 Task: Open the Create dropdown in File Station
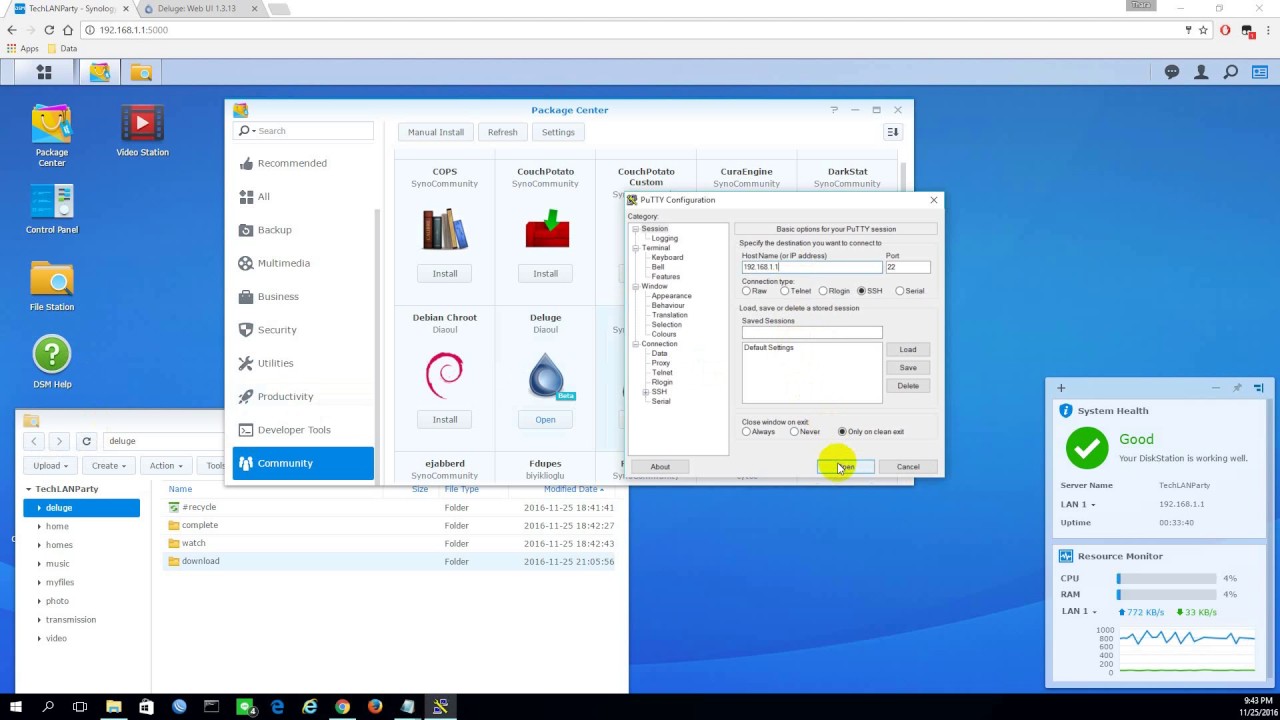(109, 465)
